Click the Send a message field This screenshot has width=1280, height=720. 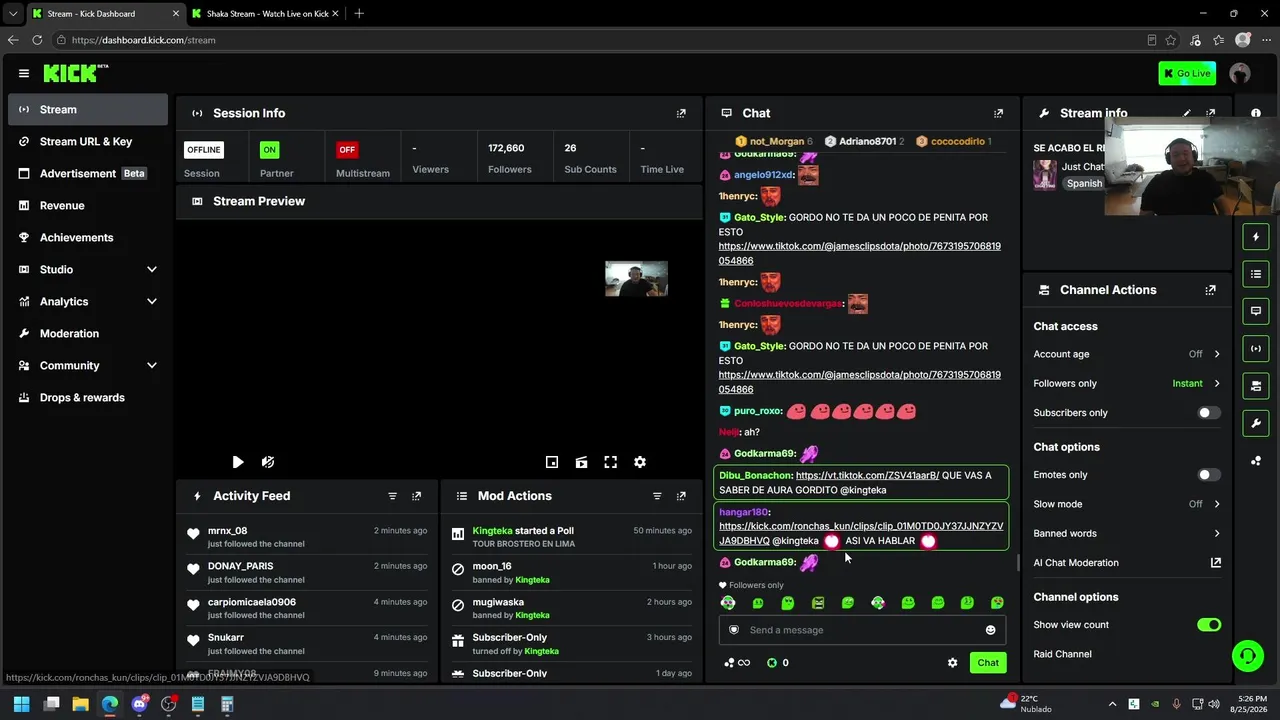pos(862,630)
